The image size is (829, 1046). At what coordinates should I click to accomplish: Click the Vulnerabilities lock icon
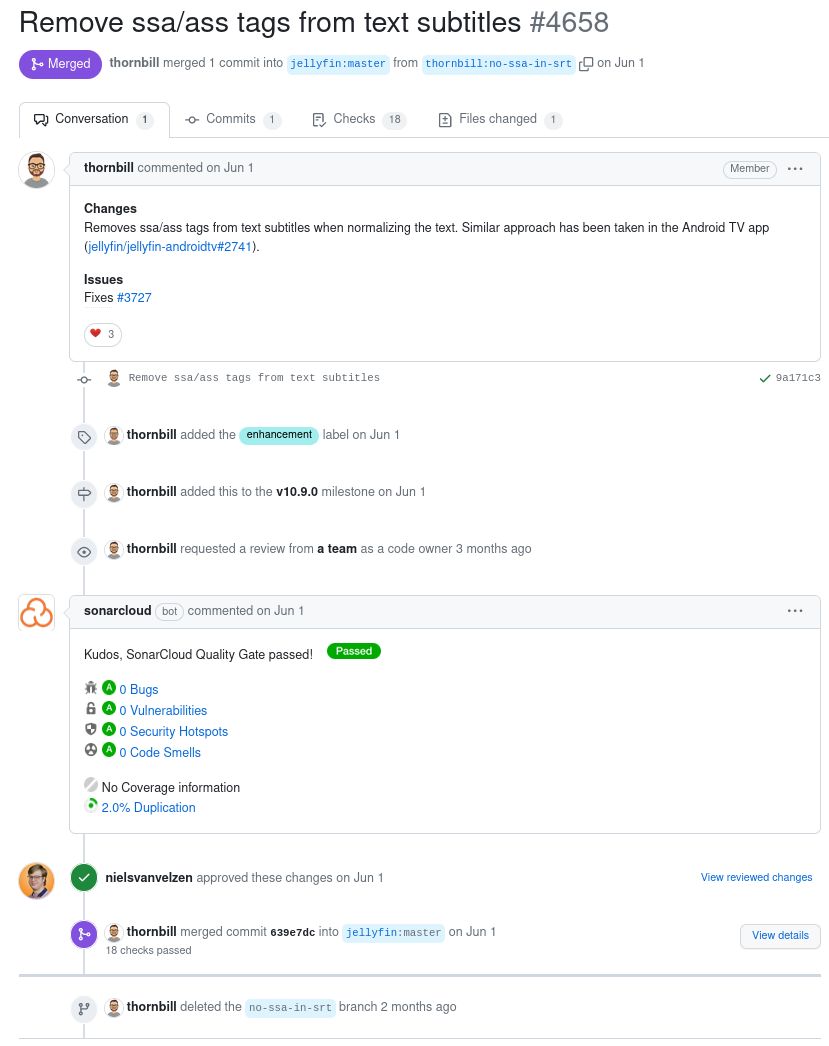91,709
